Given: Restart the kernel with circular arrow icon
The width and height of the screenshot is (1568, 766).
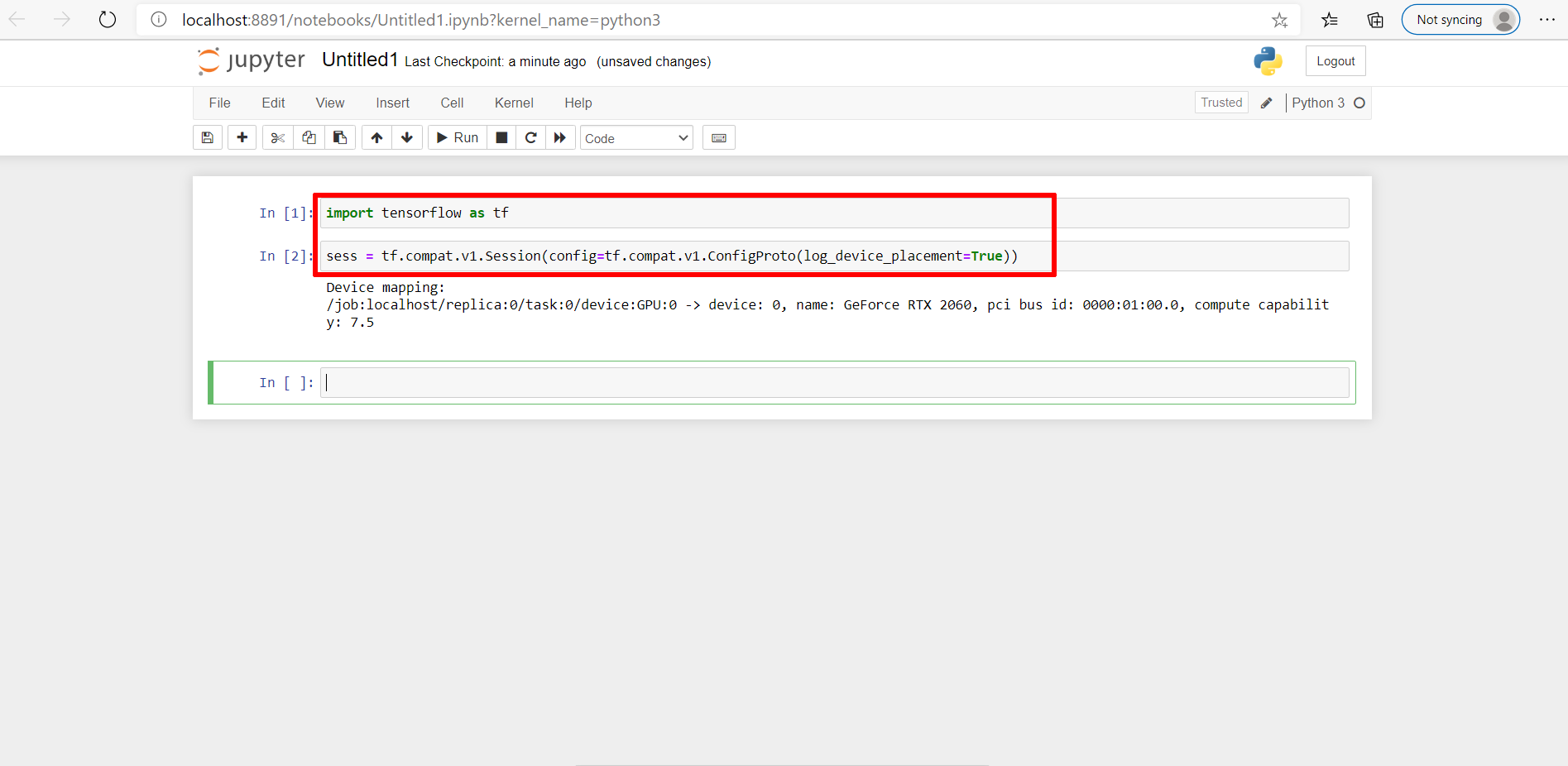Looking at the screenshot, I should pos(531,137).
